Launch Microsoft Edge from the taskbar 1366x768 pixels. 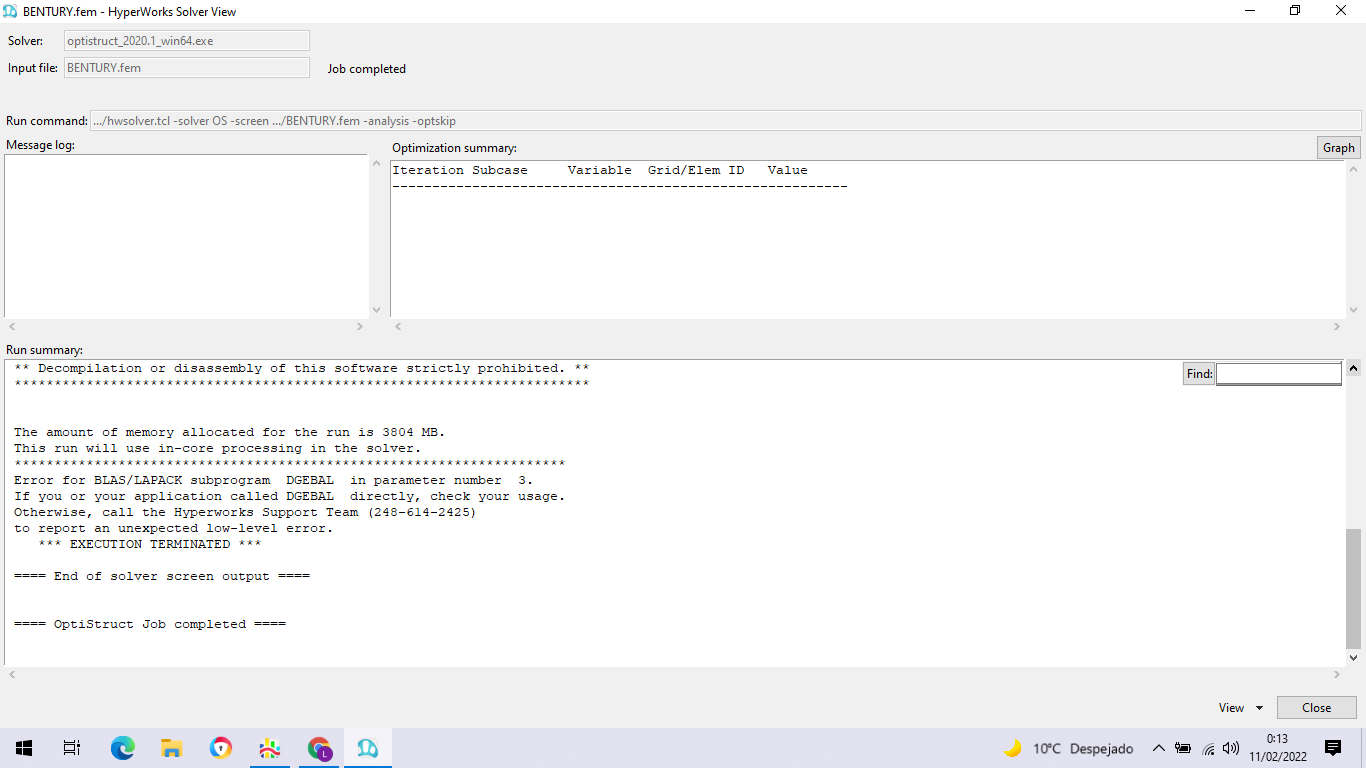click(x=122, y=748)
